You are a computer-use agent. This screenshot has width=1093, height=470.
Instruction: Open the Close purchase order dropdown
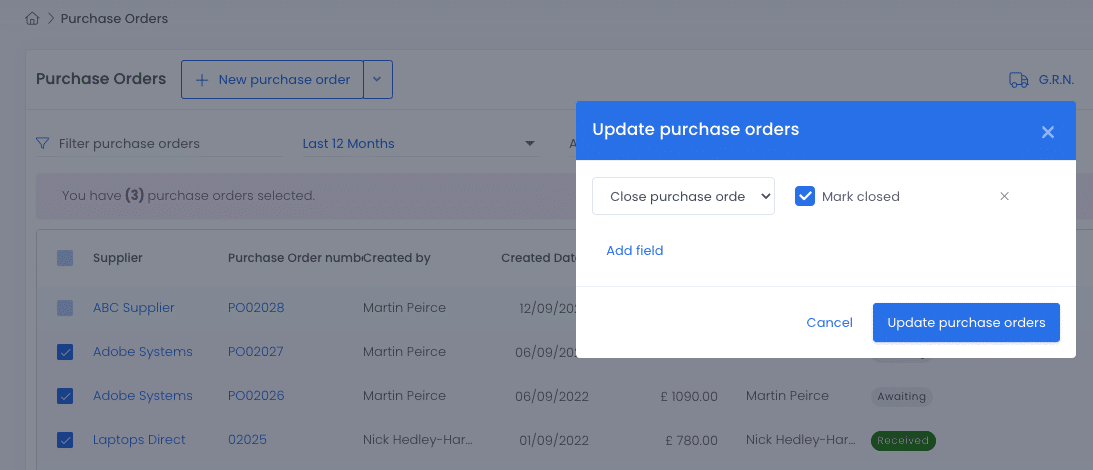pos(683,196)
